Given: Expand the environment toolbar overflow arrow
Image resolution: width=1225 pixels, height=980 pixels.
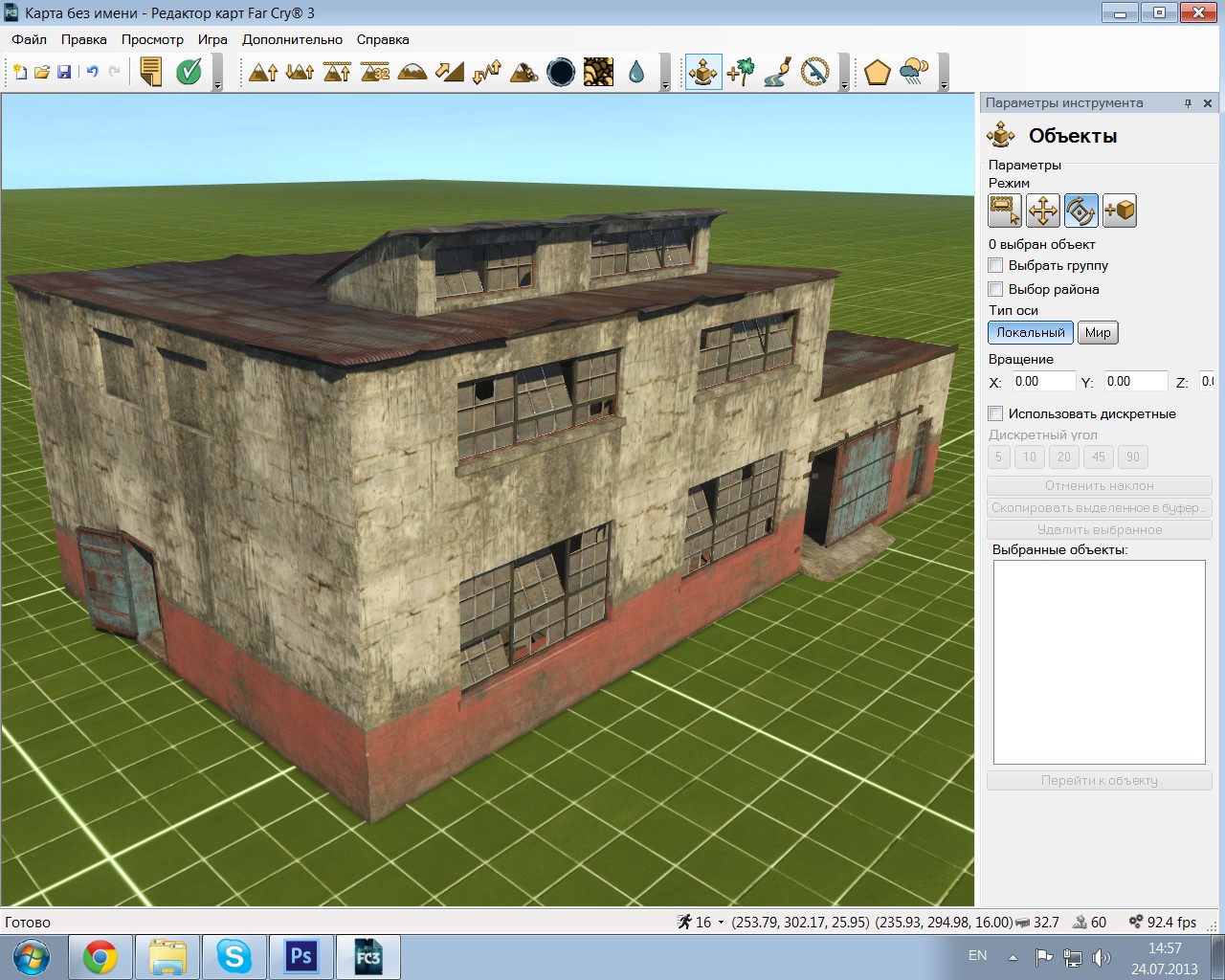Looking at the screenshot, I should tap(944, 84).
